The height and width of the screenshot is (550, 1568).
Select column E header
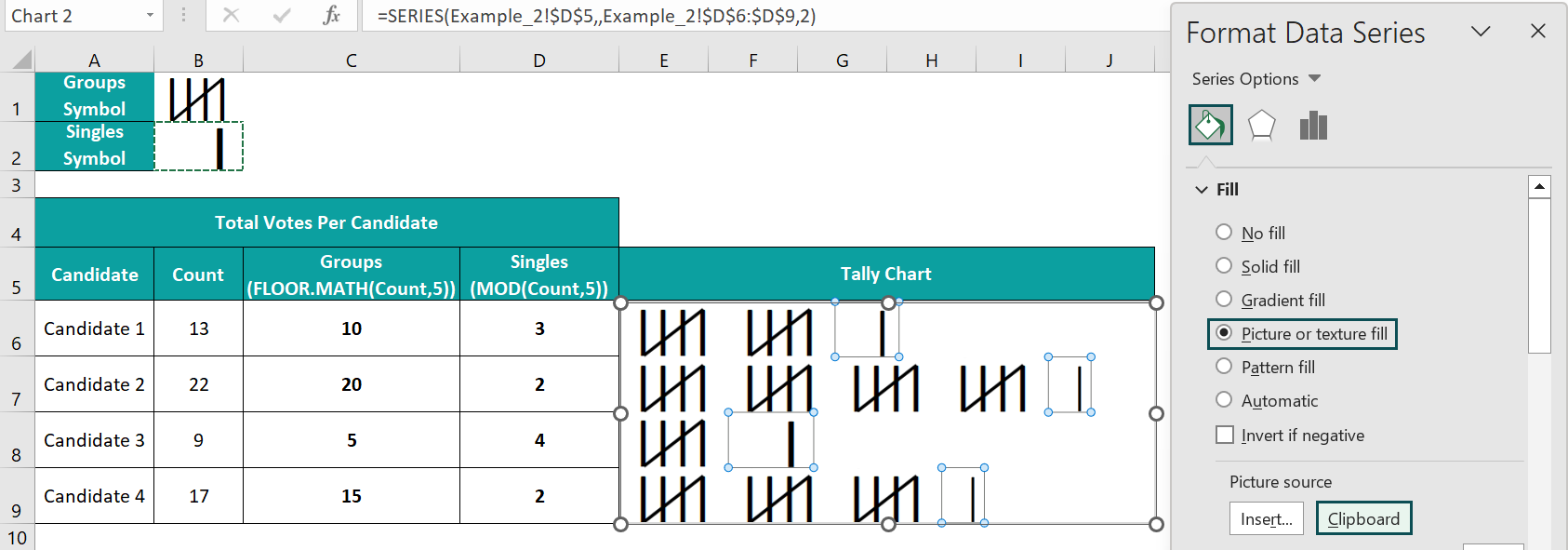[x=664, y=60]
